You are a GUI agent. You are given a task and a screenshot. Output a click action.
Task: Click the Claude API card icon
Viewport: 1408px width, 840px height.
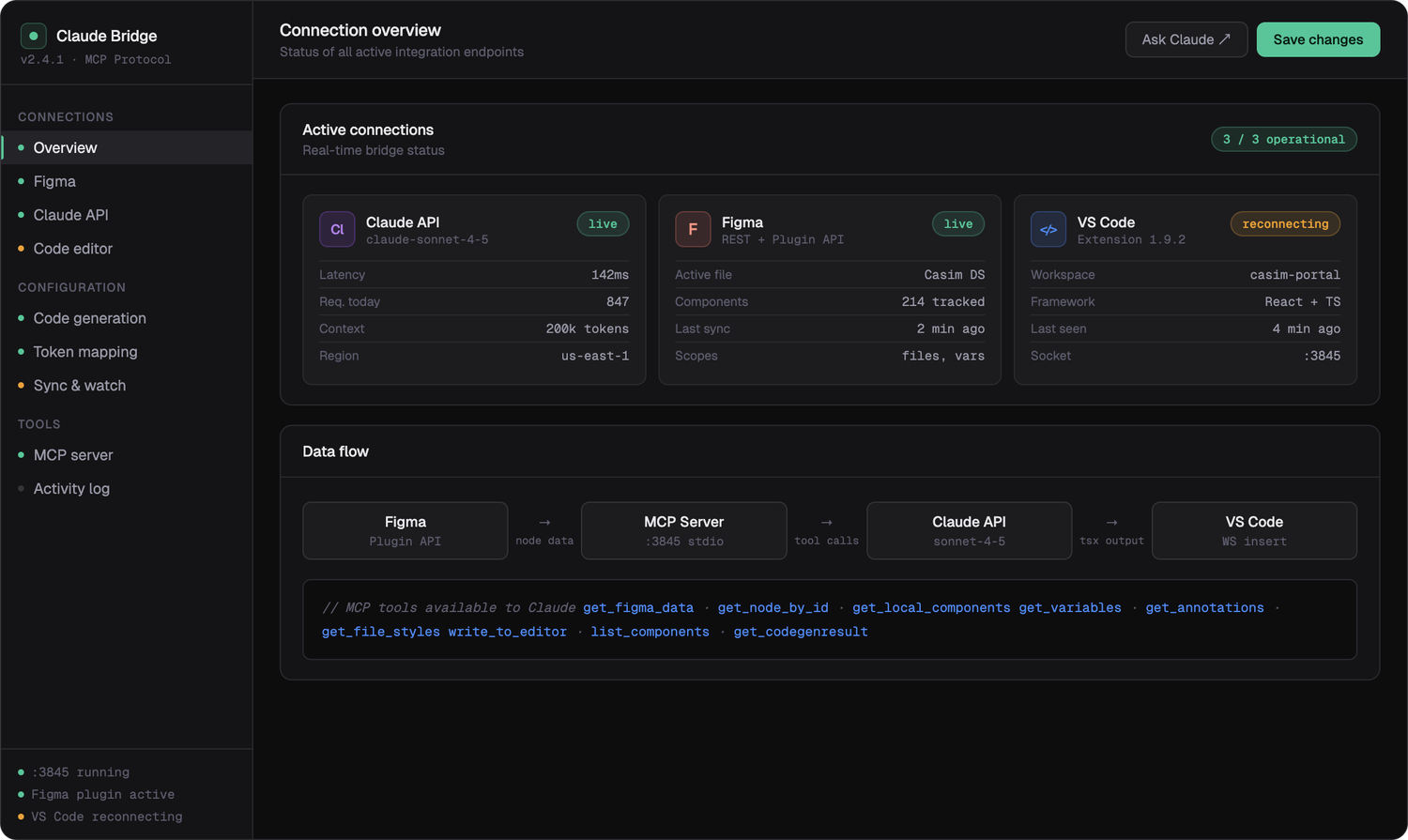pyautogui.click(x=337, y=229)
